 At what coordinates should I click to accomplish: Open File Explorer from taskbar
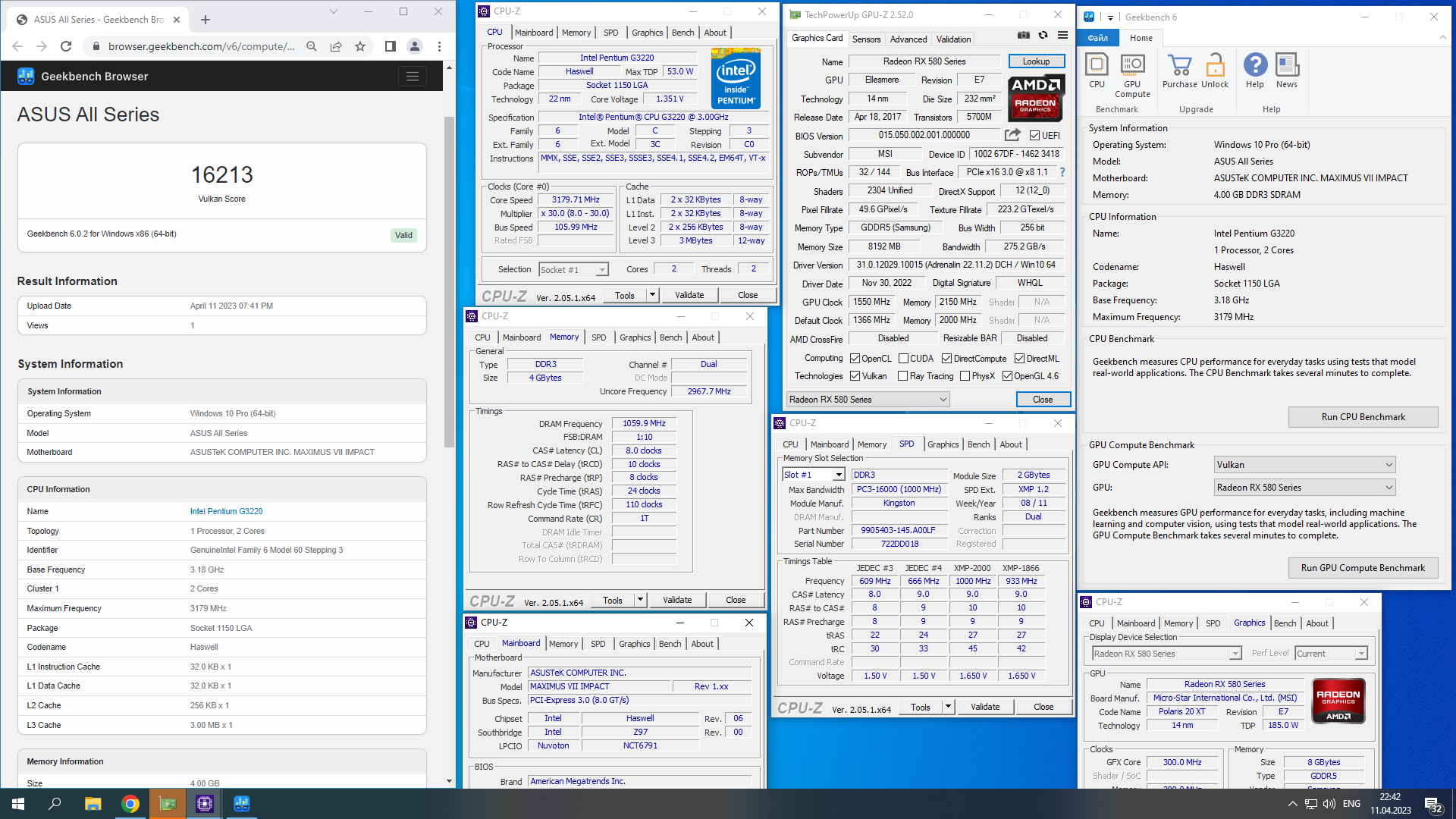pos(93,804)
